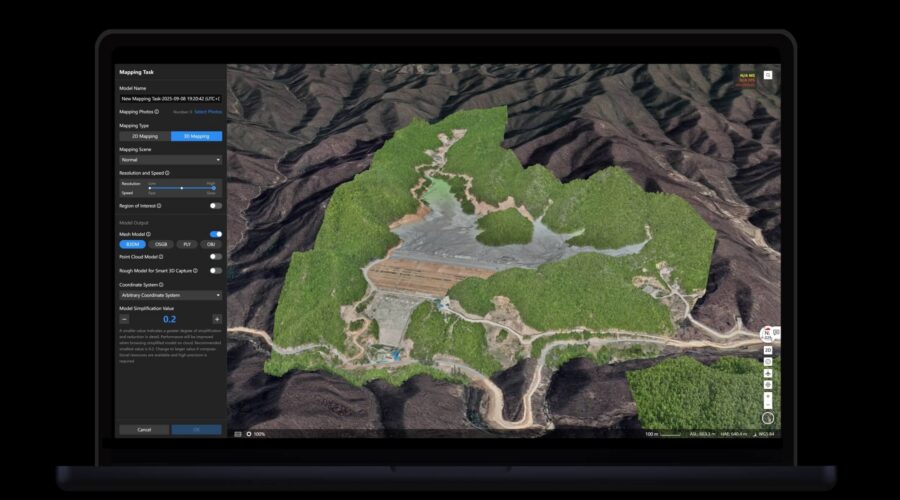Click the search icon on the map
The image size is (900, 500).
(768, 75)
